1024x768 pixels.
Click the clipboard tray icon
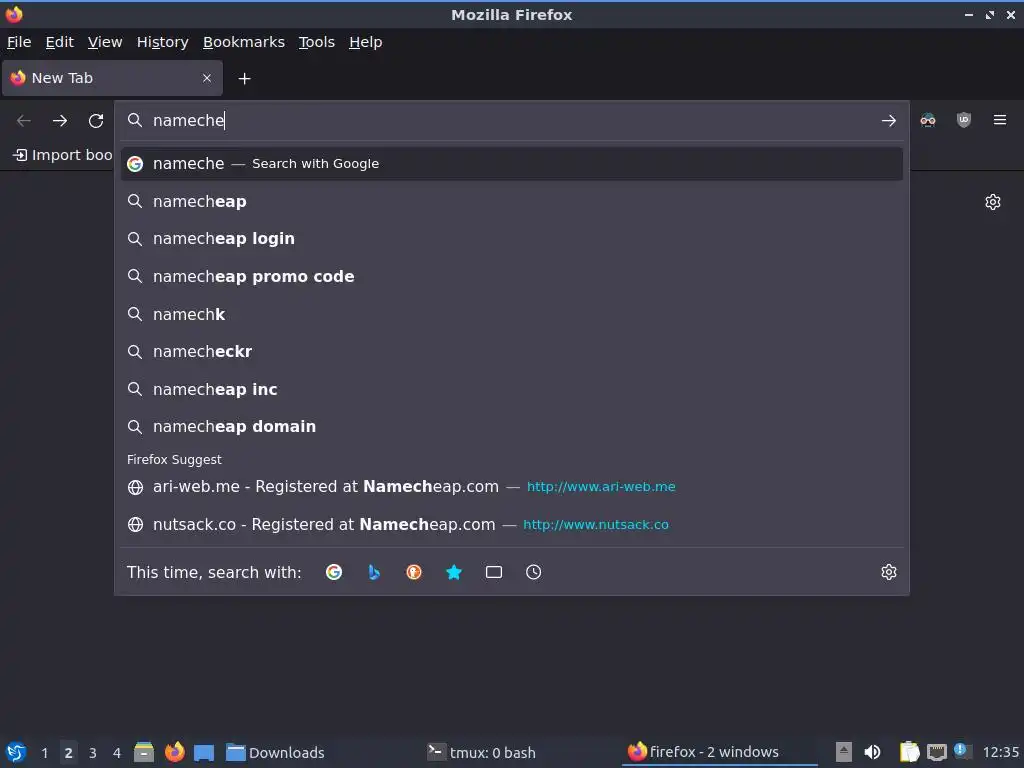[908, 752]
